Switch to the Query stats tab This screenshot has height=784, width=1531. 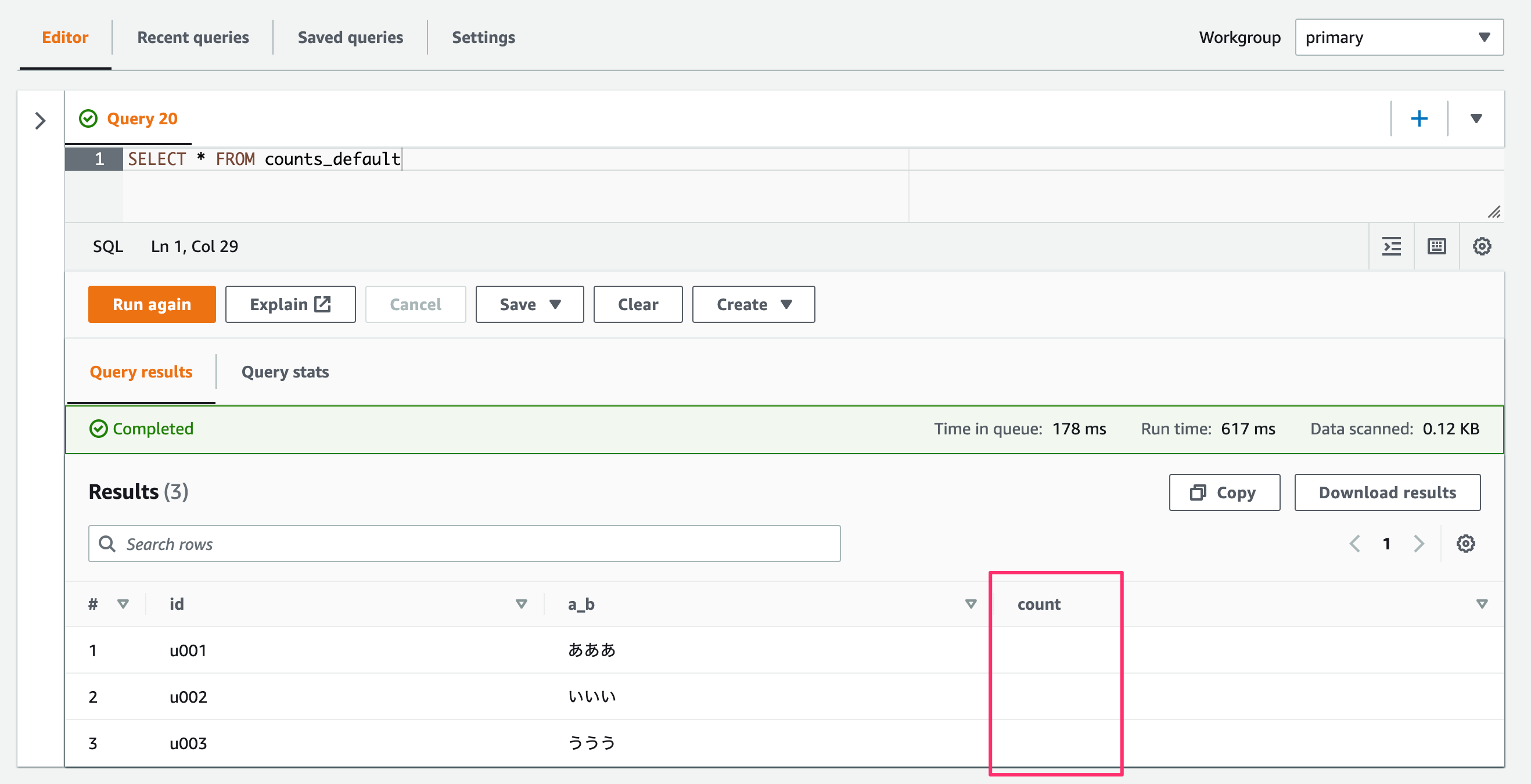click(285, 372)
